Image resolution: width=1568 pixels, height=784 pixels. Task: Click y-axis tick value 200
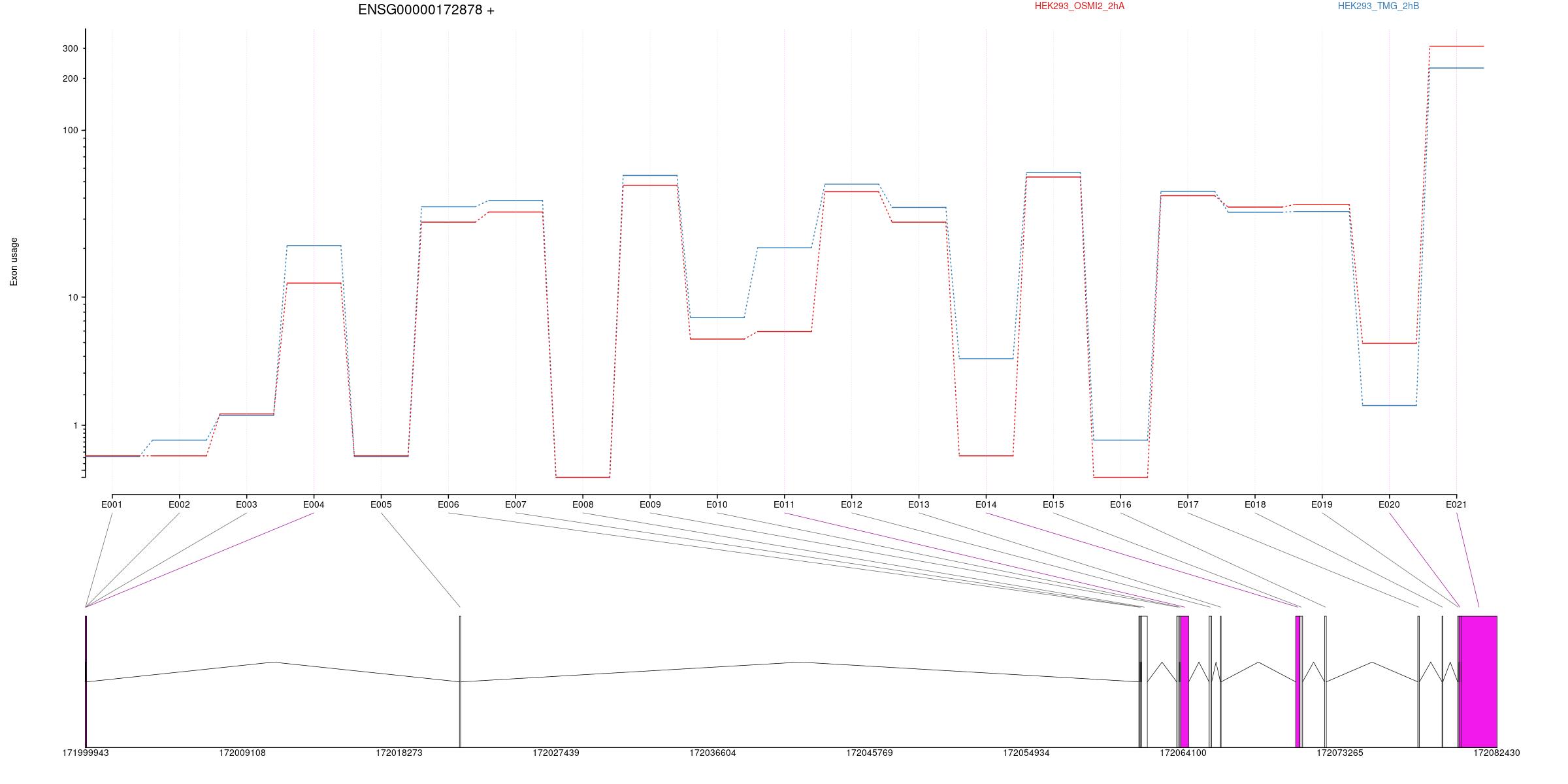pyautogui.click(x=70, y=78)
